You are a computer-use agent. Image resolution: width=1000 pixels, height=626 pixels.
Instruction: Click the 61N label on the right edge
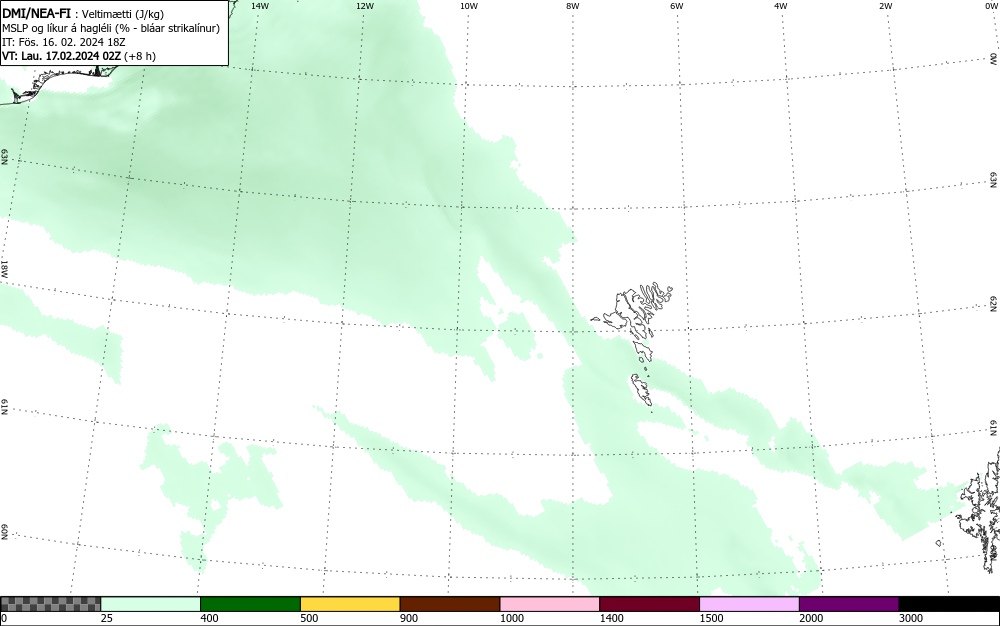pyautogui.click(x=994, y=428)
